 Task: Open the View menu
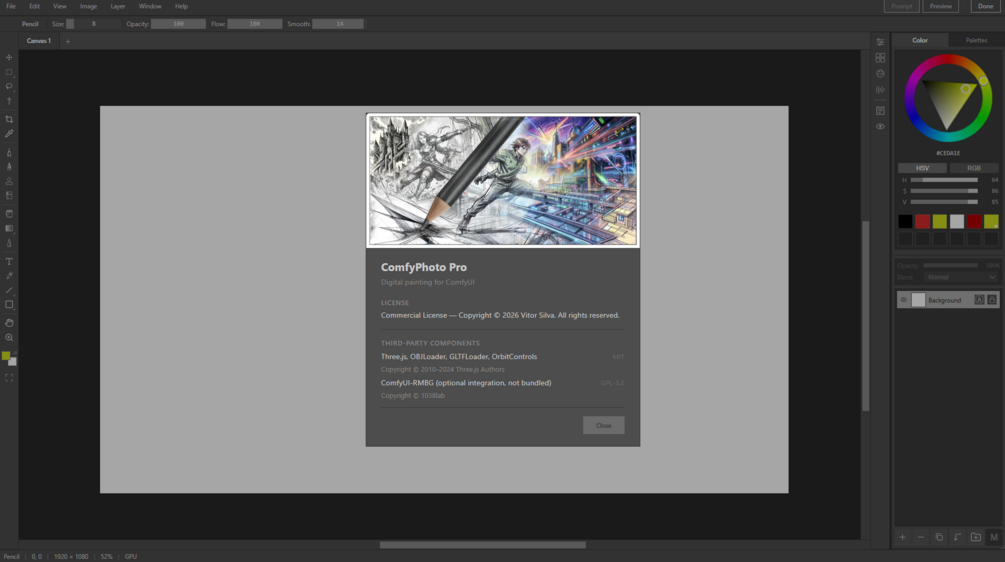60,6
